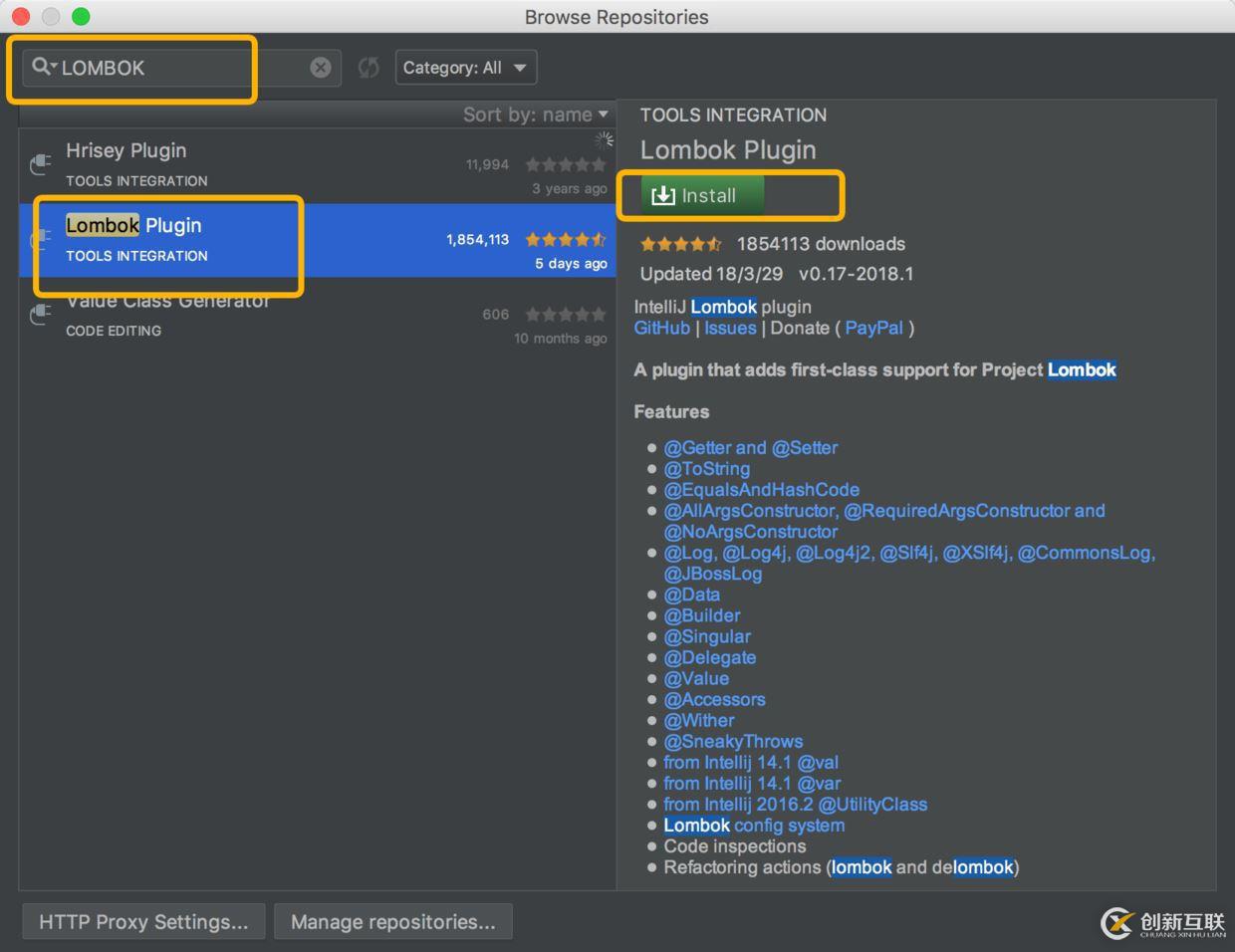Open the GitHub link
The width and height of the screenshot is (1235, 952).
pyautogui.click(x=662, y=328)
